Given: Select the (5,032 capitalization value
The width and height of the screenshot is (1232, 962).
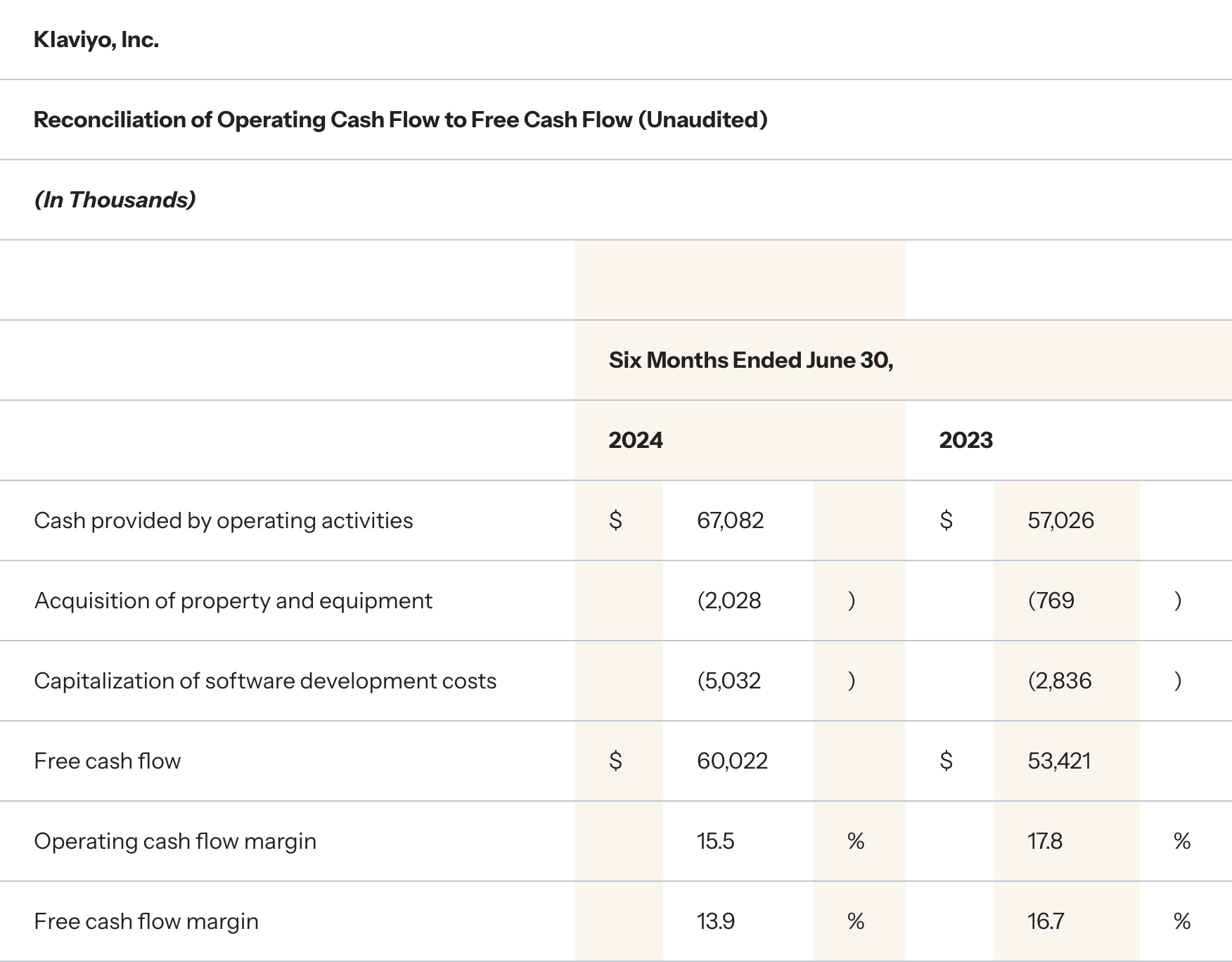Looking at the screenshot, I should pyautogui.click(x=729, y=681).
